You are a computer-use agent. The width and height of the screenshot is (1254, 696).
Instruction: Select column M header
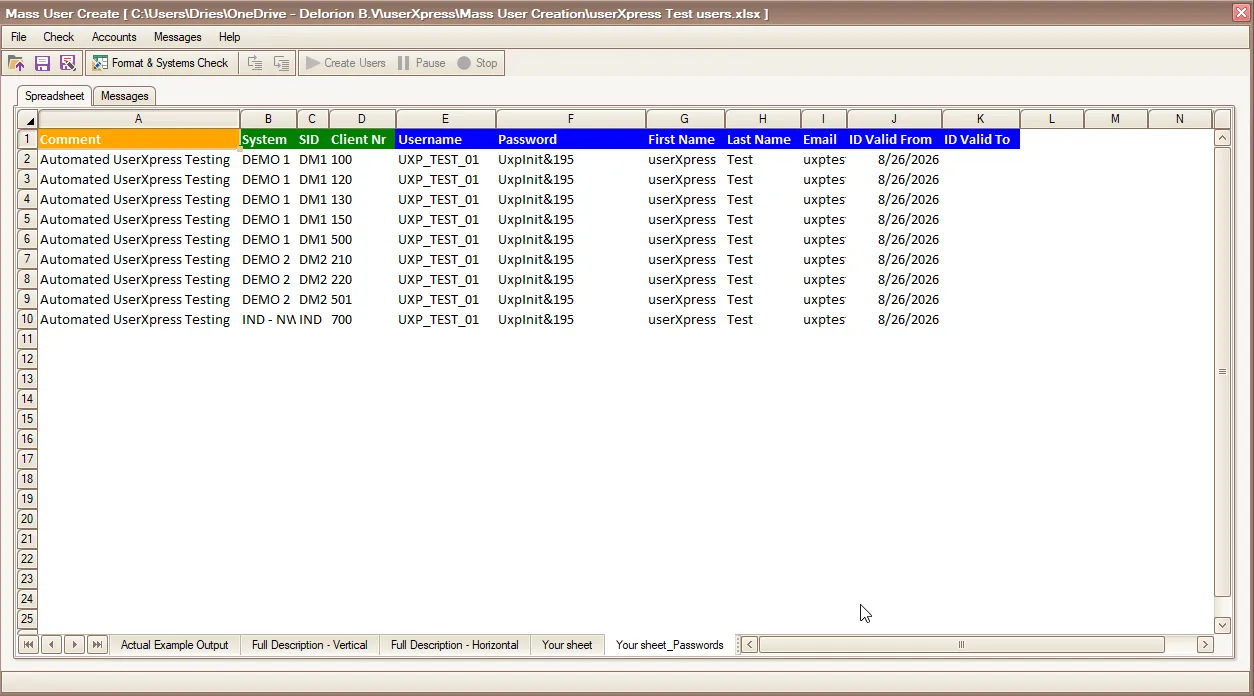pyautogui.click(x=1116, y=119)
